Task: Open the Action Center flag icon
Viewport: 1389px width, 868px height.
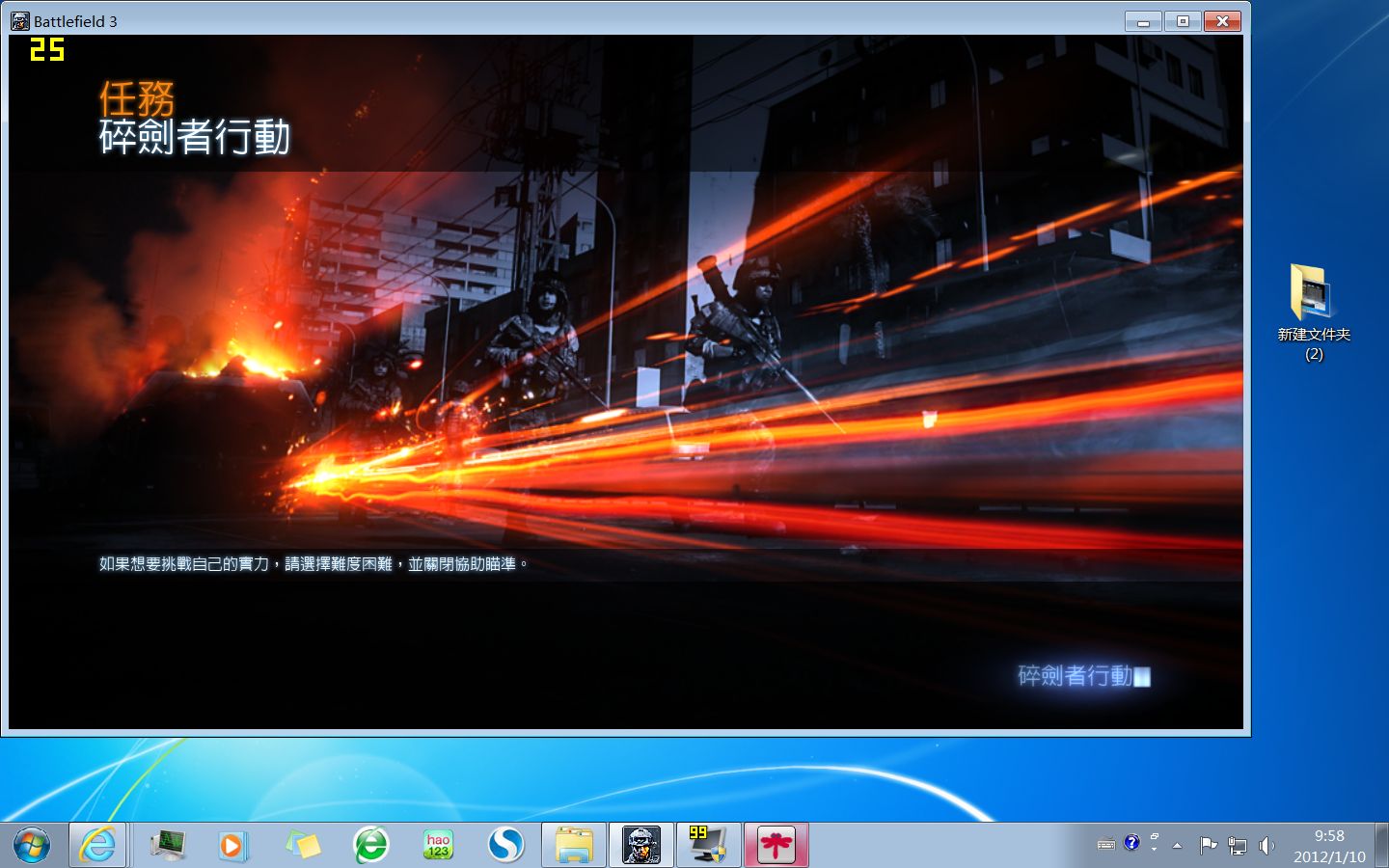Action: 1208,846
